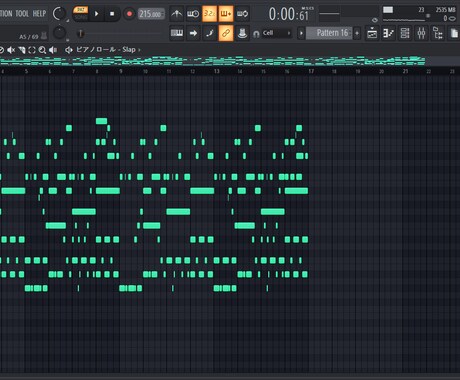The image size is (460, 380).
Task: Disable blend recording overdub
Action: [226, 14]
